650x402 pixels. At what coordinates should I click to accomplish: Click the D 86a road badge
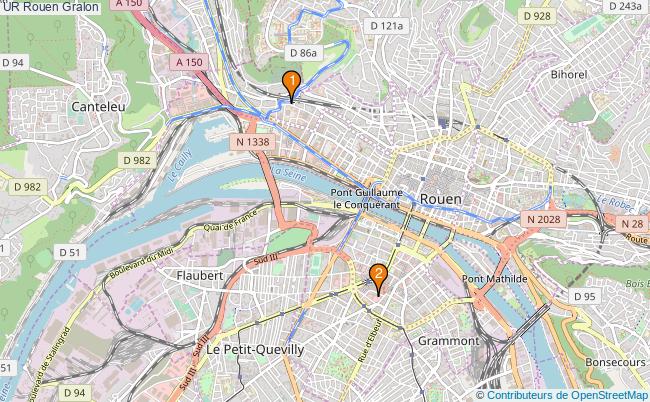[303, 53]
